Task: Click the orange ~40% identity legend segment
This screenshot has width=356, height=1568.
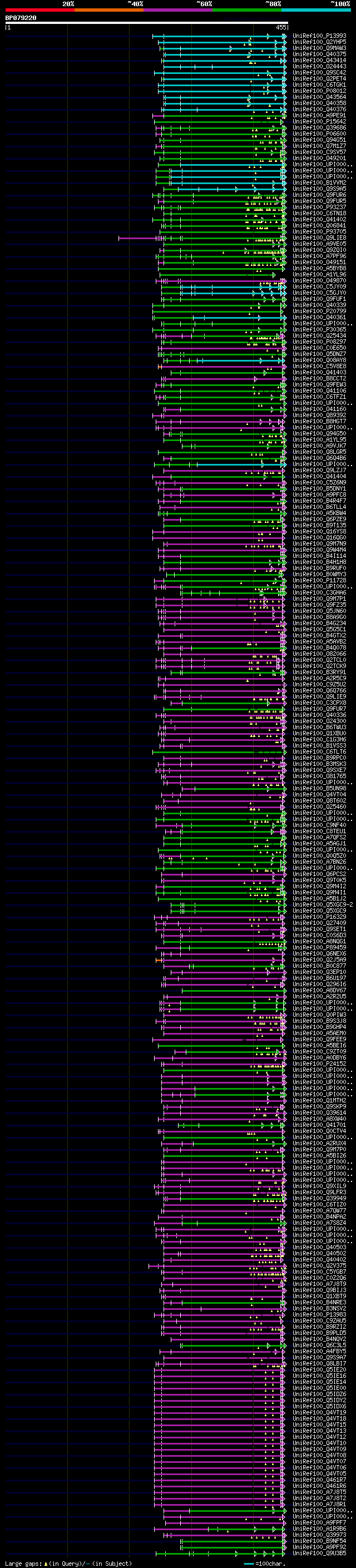Action: click(x=109, y=10)
